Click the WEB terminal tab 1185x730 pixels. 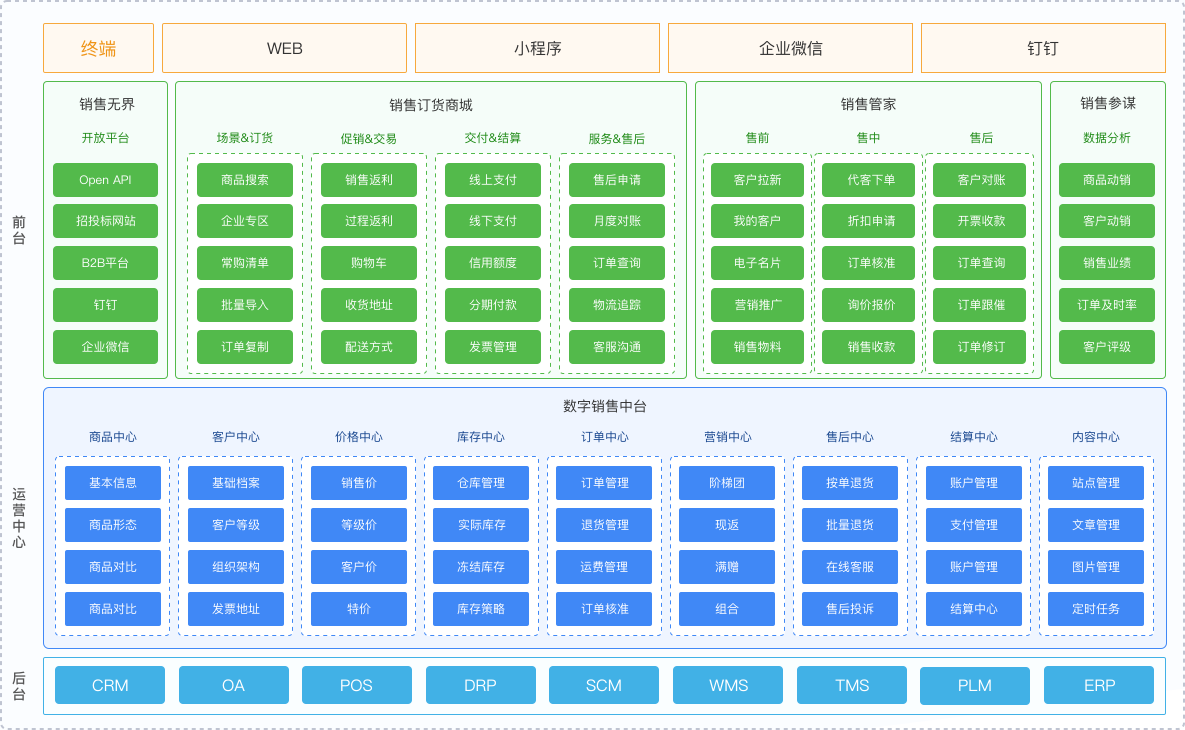284,48
